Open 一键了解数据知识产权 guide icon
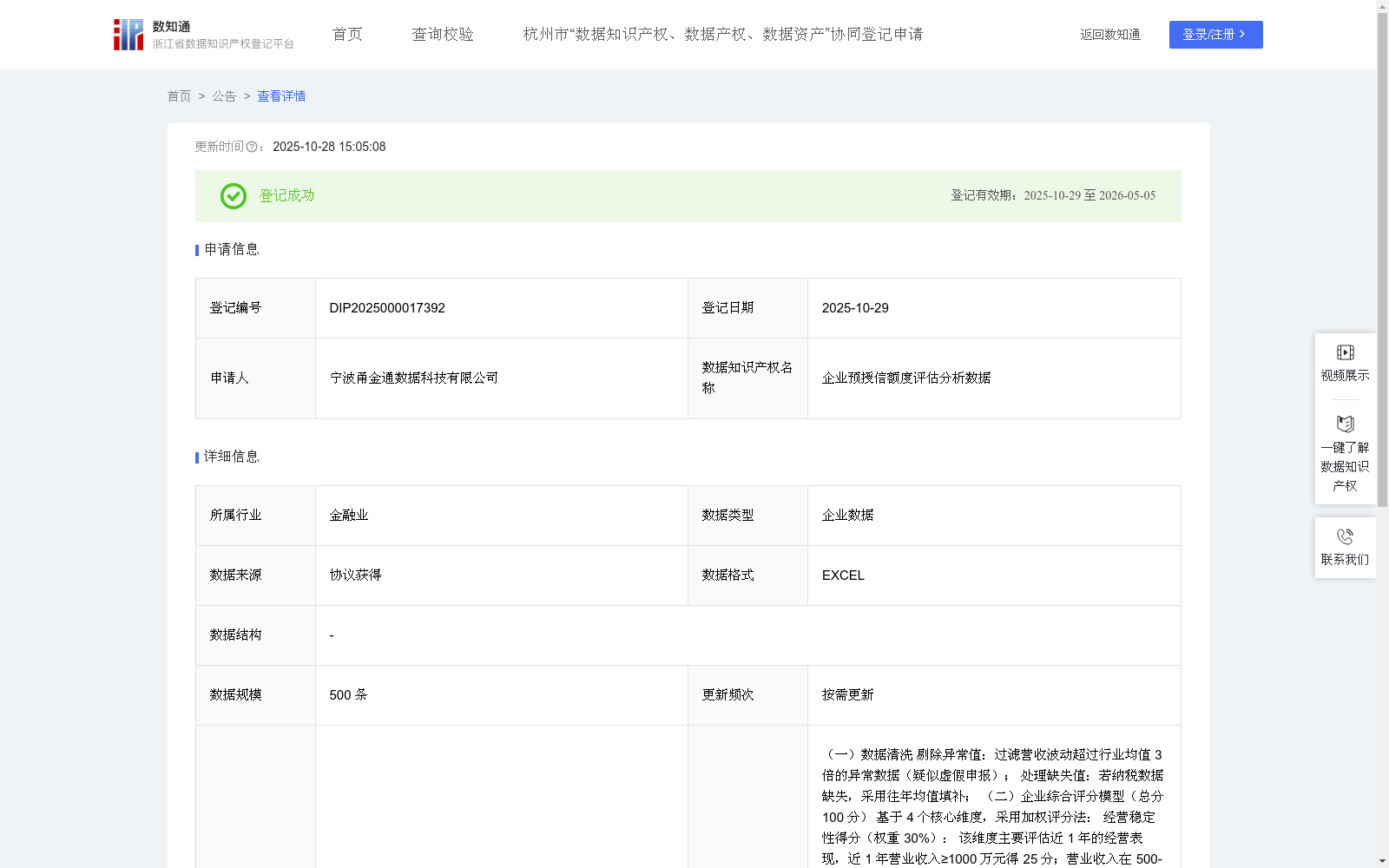This screenshot has width=1389, height=868. click(x=1345, y=424)
